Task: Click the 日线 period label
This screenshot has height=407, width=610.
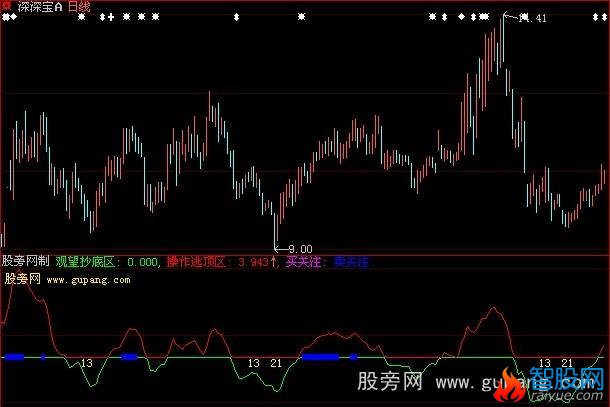Action: (x=79, y=7)
